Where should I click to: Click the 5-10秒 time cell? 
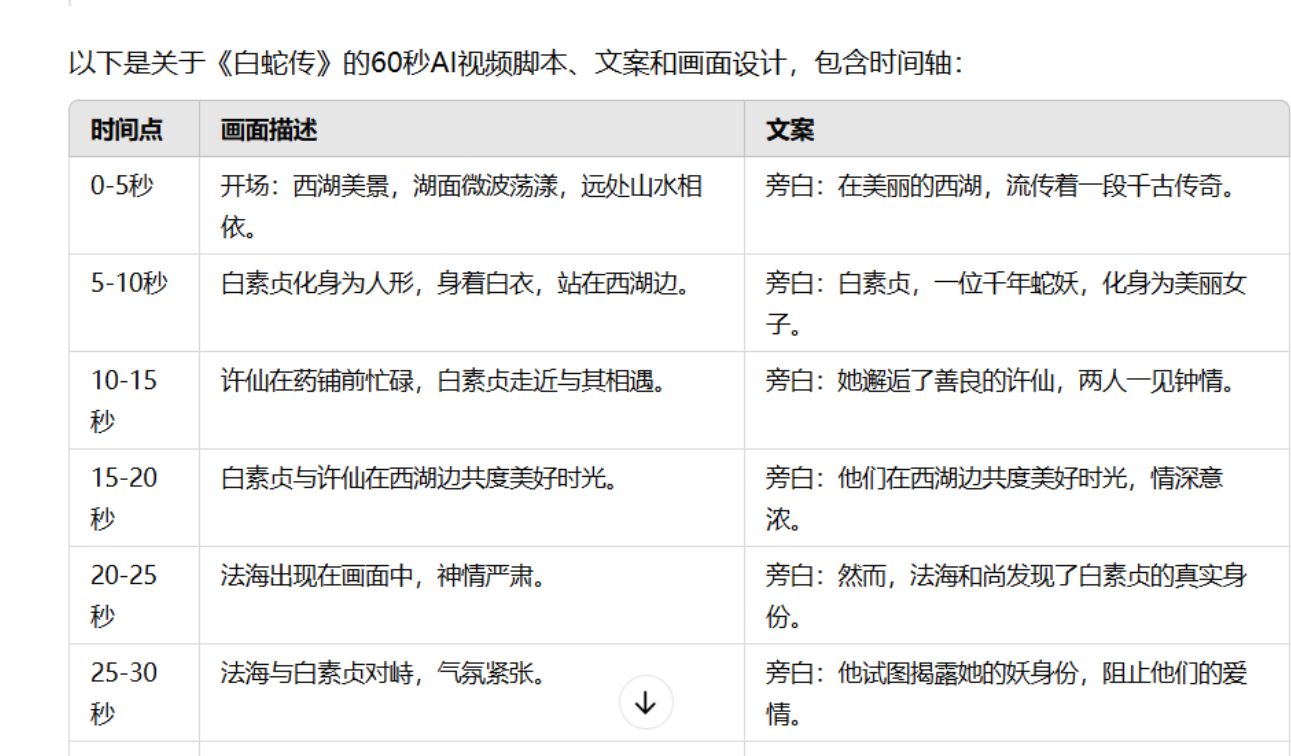[x=134, y=303]
